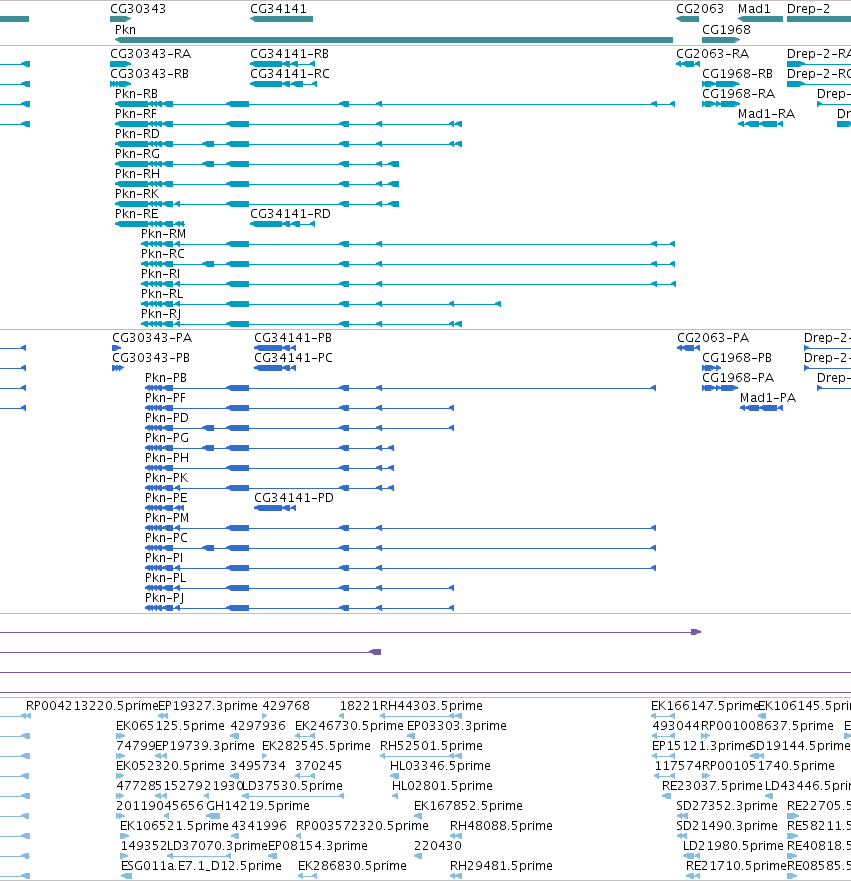Open protein CG34141-PB
Screen dimensions: 851x881
tap(293, 338)
